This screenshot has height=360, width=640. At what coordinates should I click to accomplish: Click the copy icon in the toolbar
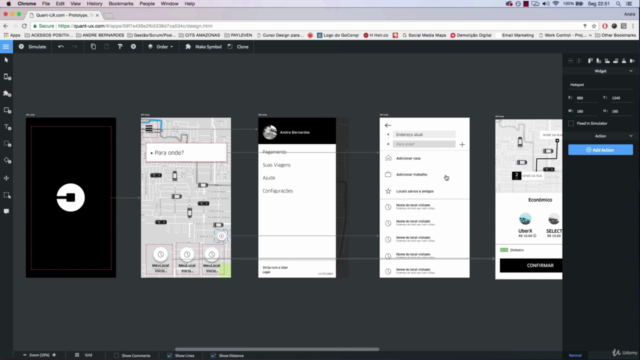(x=93, y=47)
